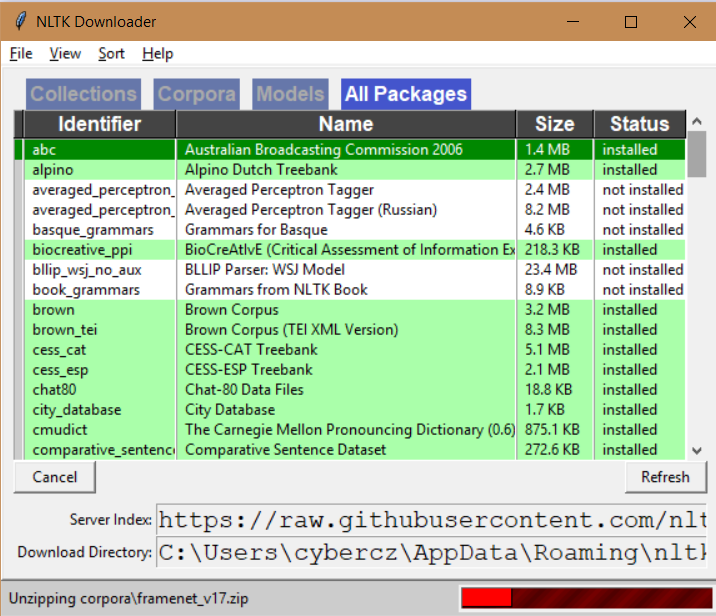Image resolution: width=716 pixels, height=616 pixels.
Task: Click the NLTK feather icon in title bar
Action: [20, 21]
